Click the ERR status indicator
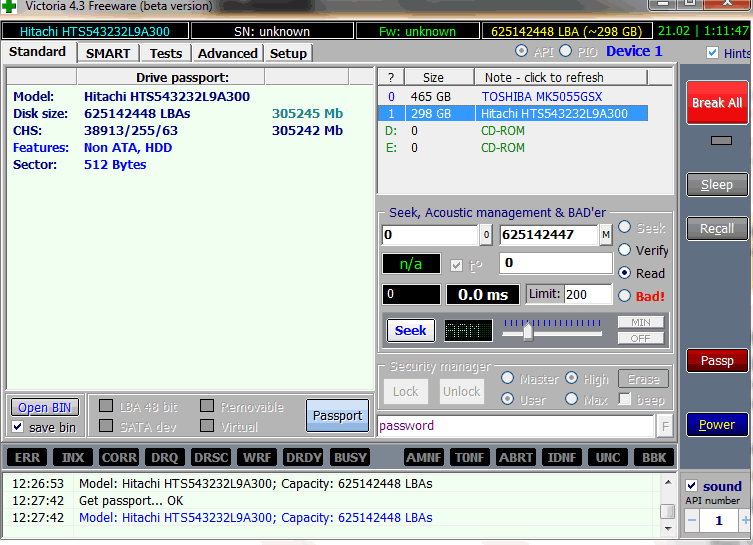 click(x=27, y=458)
